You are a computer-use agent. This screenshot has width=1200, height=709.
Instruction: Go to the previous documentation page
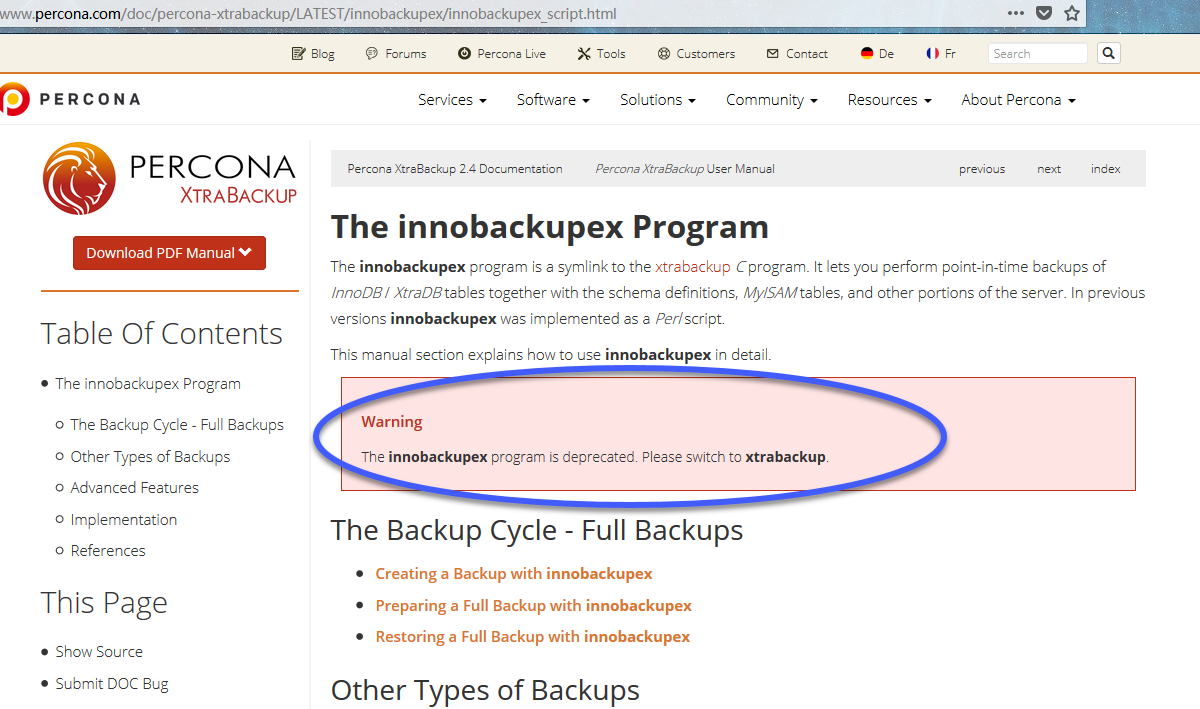(x=982, y=169)
